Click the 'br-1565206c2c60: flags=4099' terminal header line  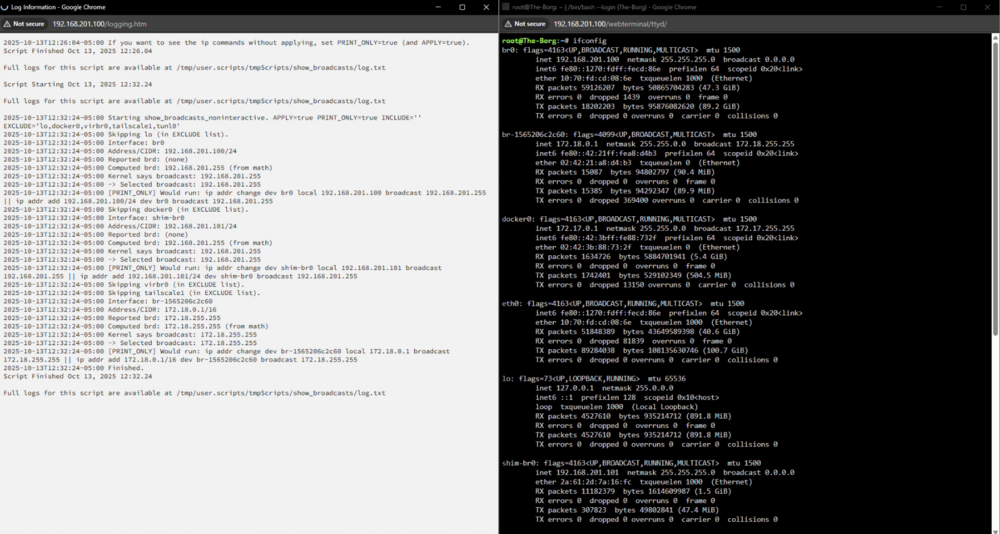629,135
